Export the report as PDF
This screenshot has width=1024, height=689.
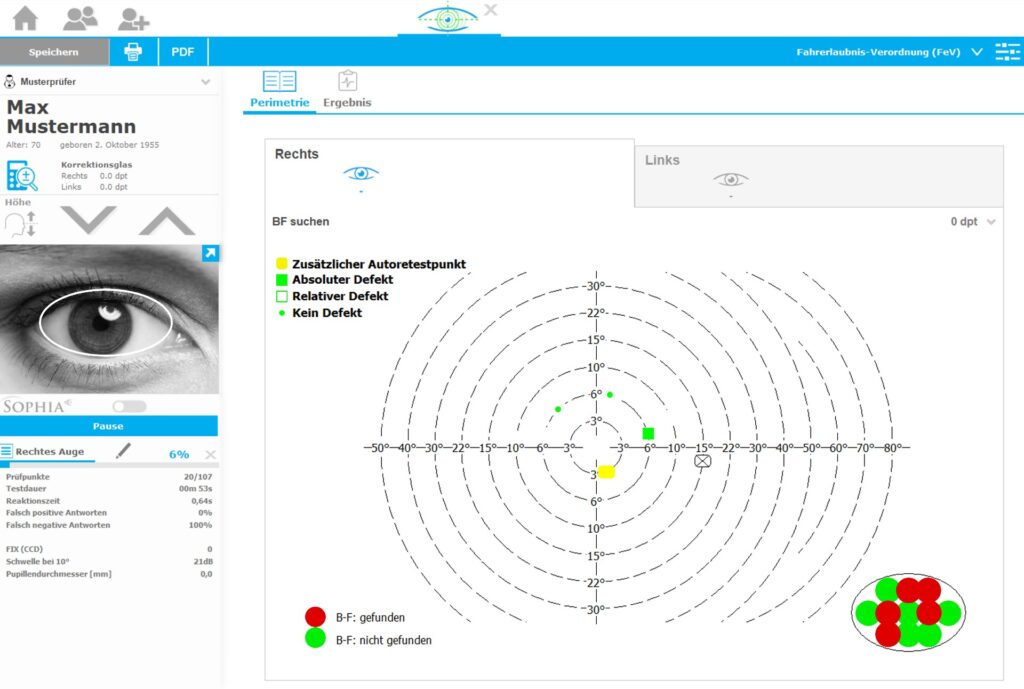click(183, 52)
